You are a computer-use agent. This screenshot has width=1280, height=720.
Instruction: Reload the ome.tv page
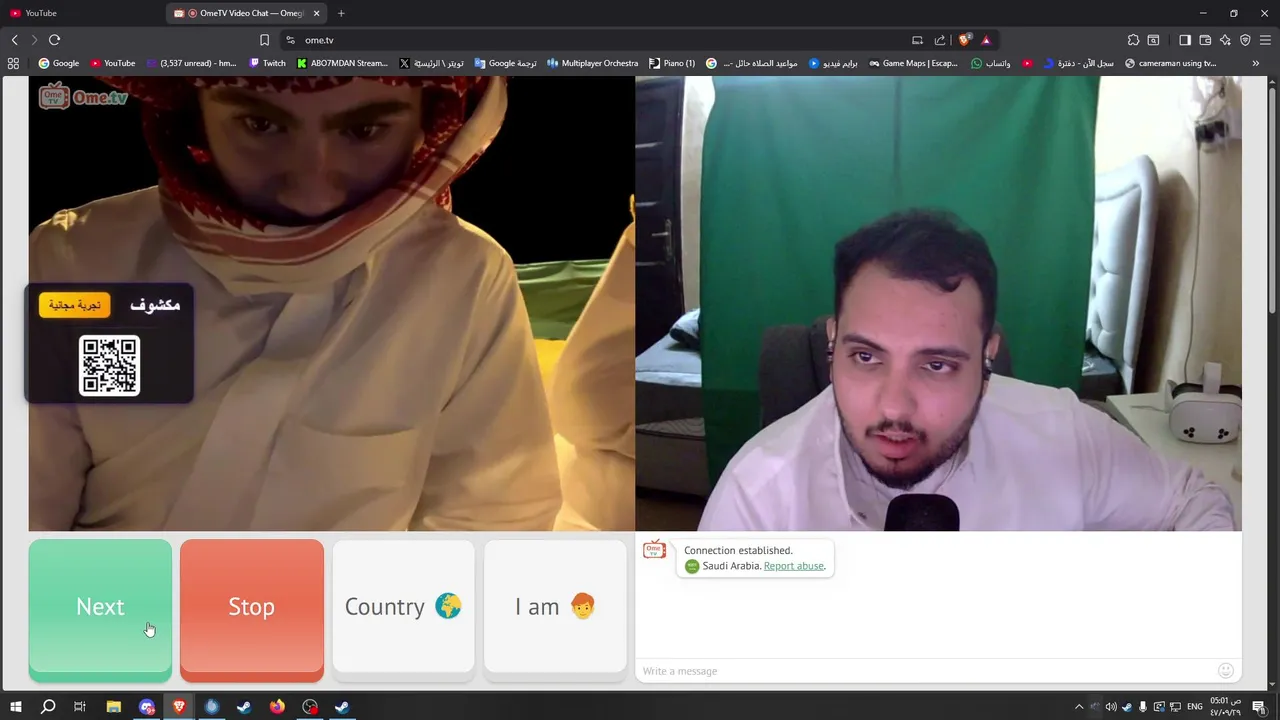(x=54, y=40)
